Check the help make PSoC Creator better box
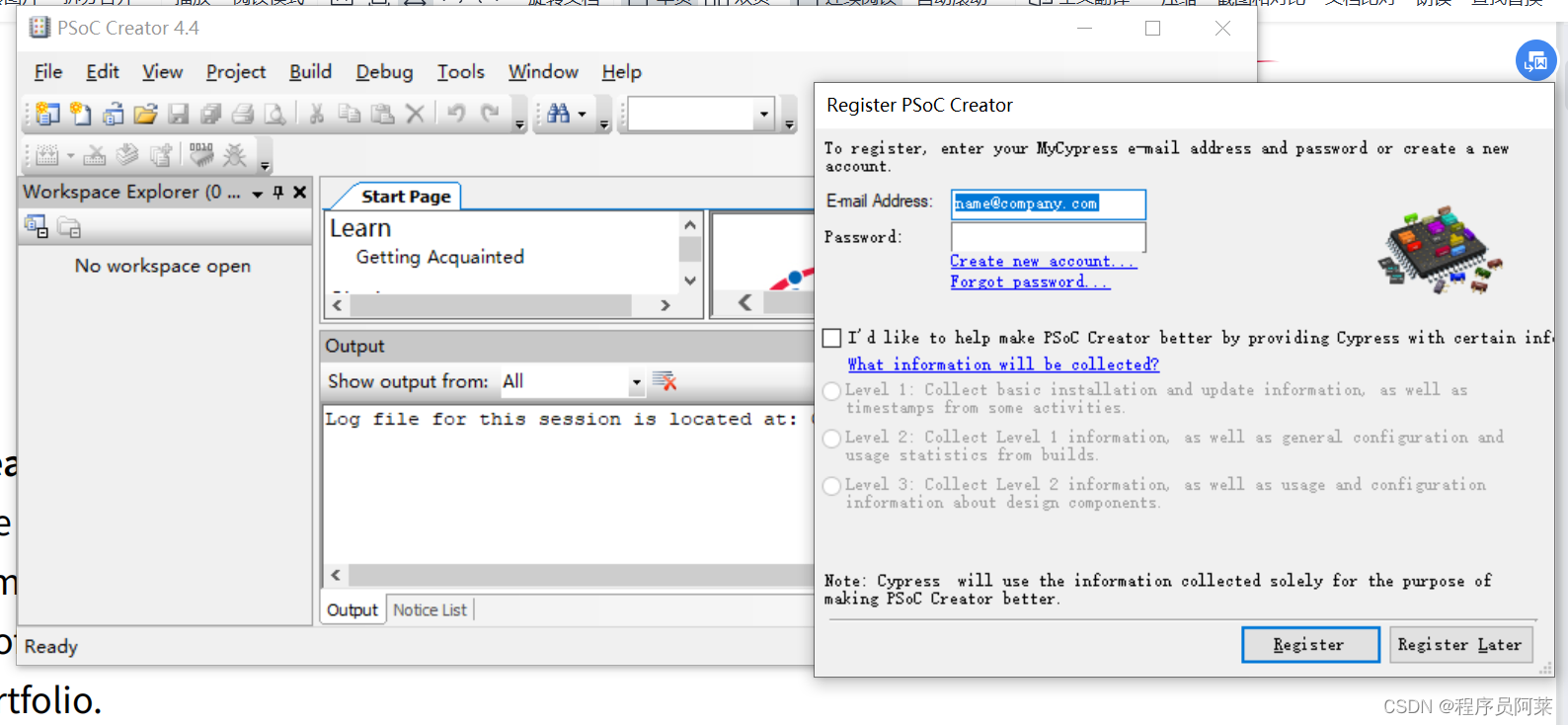Screen dimensions: 1568x725 [832, 338]
